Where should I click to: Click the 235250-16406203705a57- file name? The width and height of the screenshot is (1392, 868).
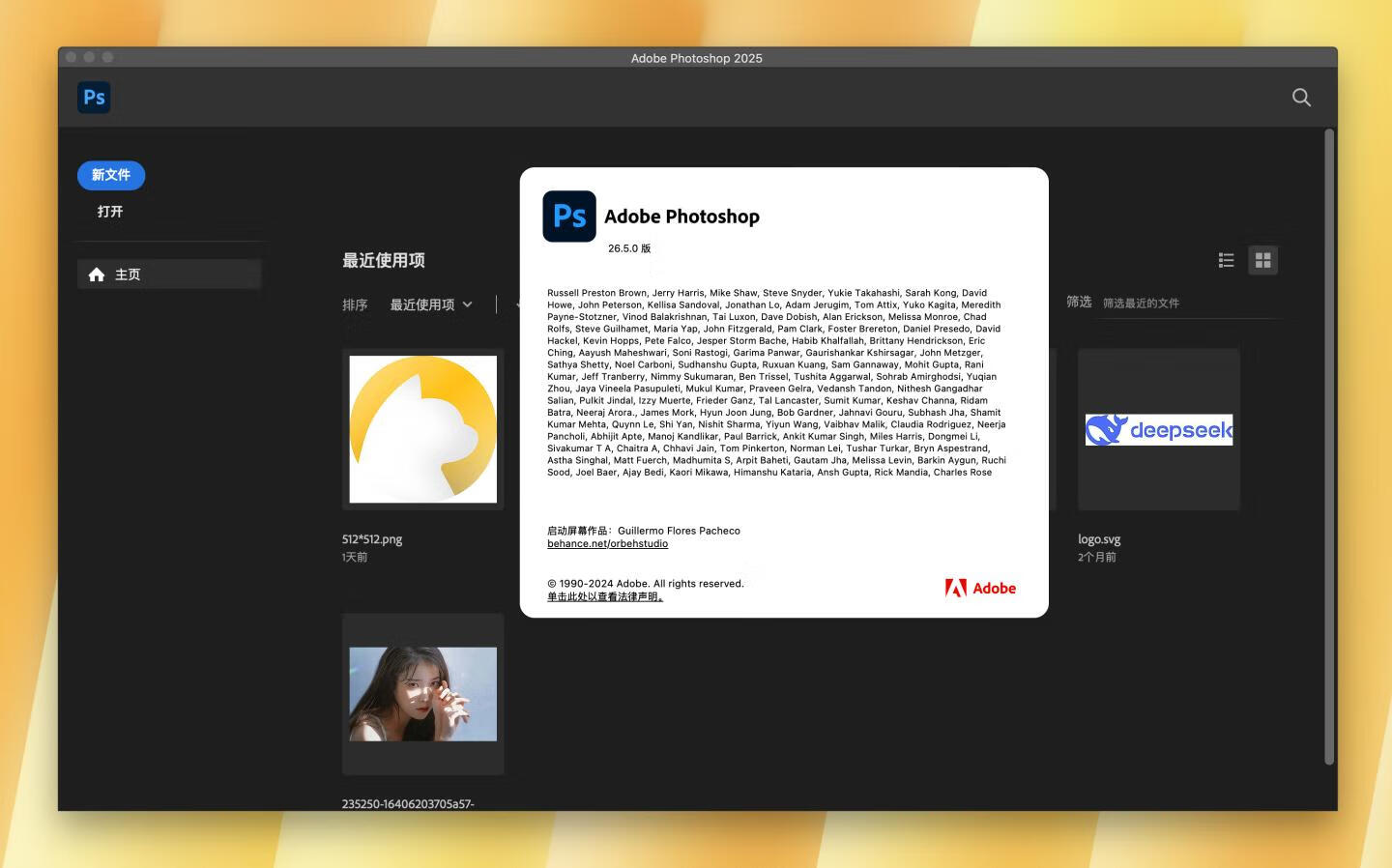point(408,804)
